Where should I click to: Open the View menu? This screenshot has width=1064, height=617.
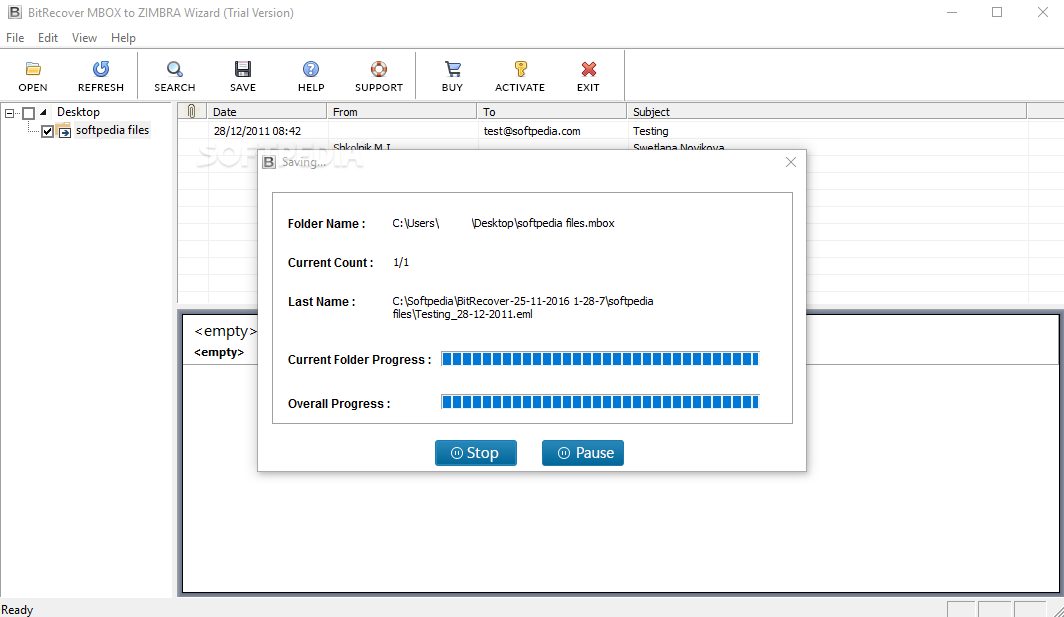pyautogui.click(x=84, y=37)
